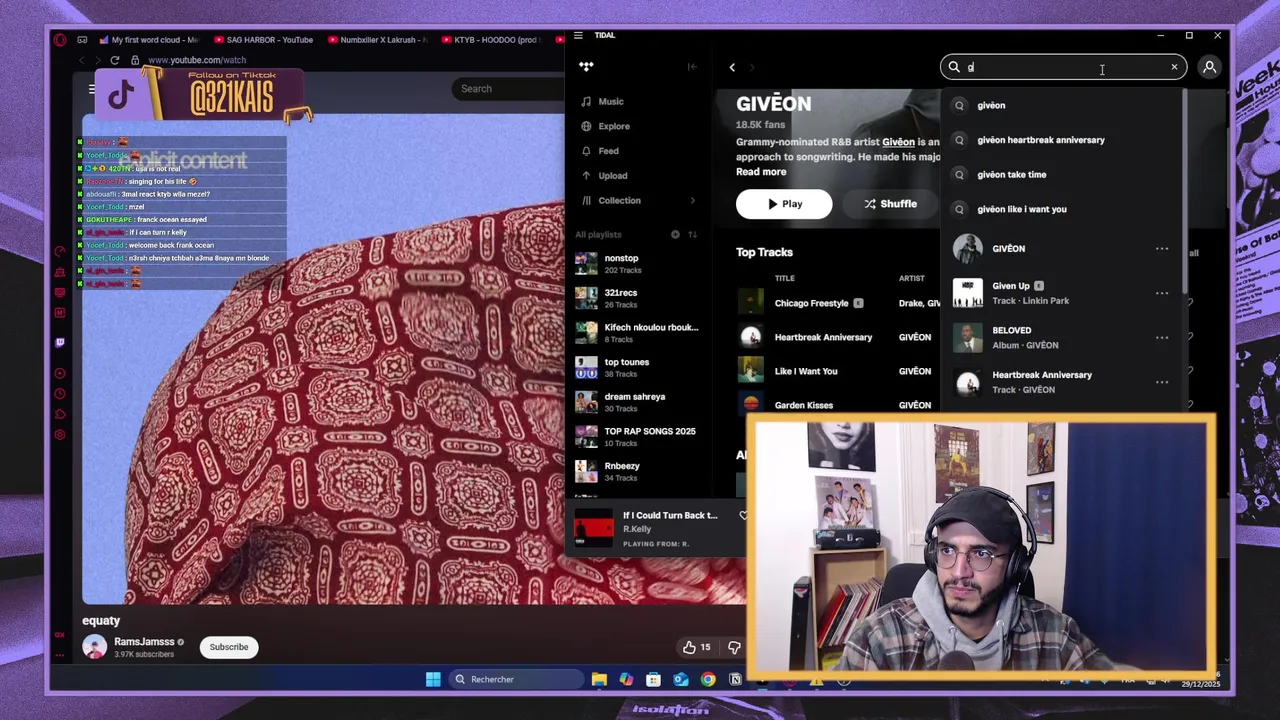Open now playing album art thumbnail
This screenshot has height=720, width=1280.
pos(593,528)
